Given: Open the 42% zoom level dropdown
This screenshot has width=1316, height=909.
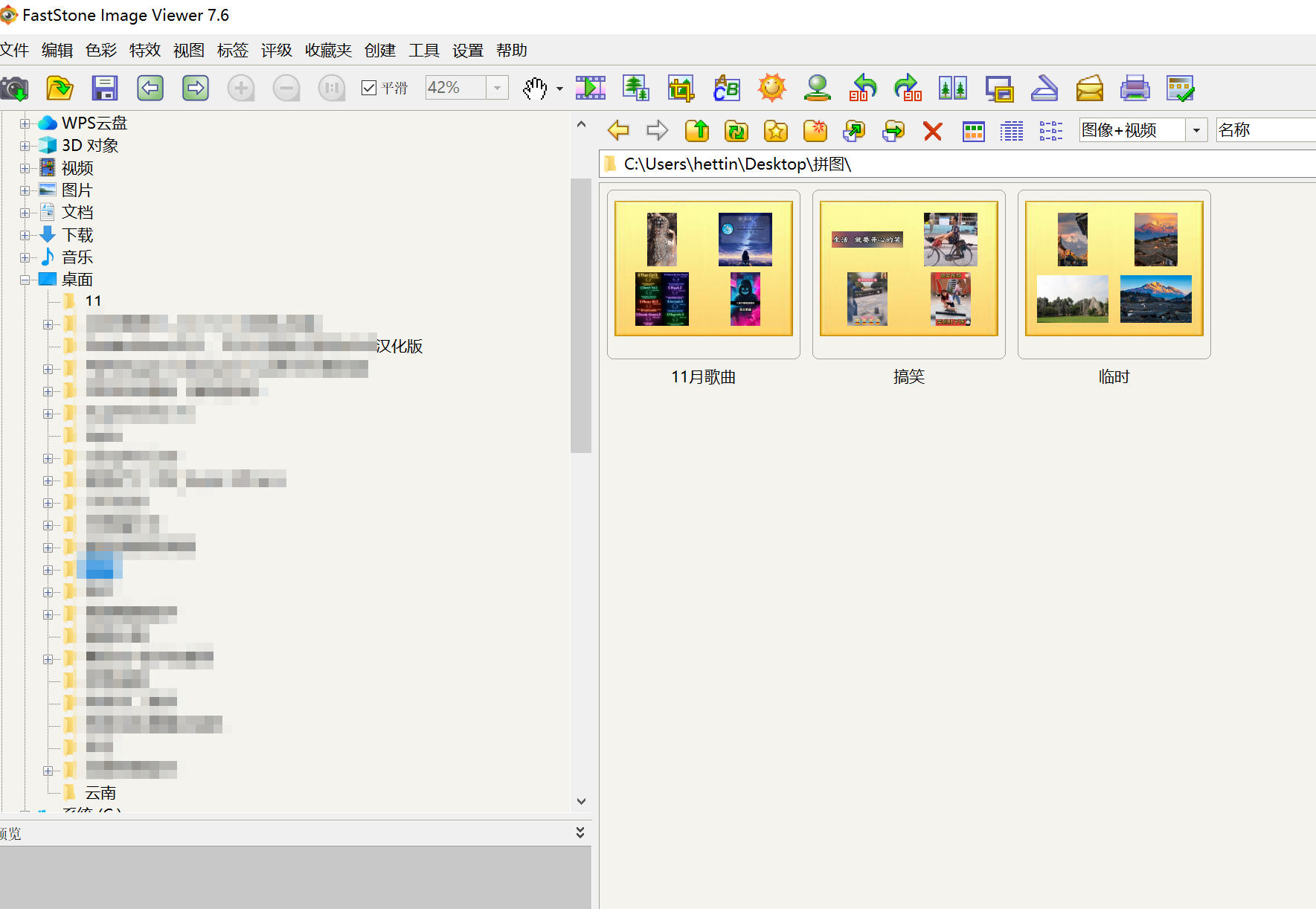Looking at the screenshot, I should click(x=498, y=88).
